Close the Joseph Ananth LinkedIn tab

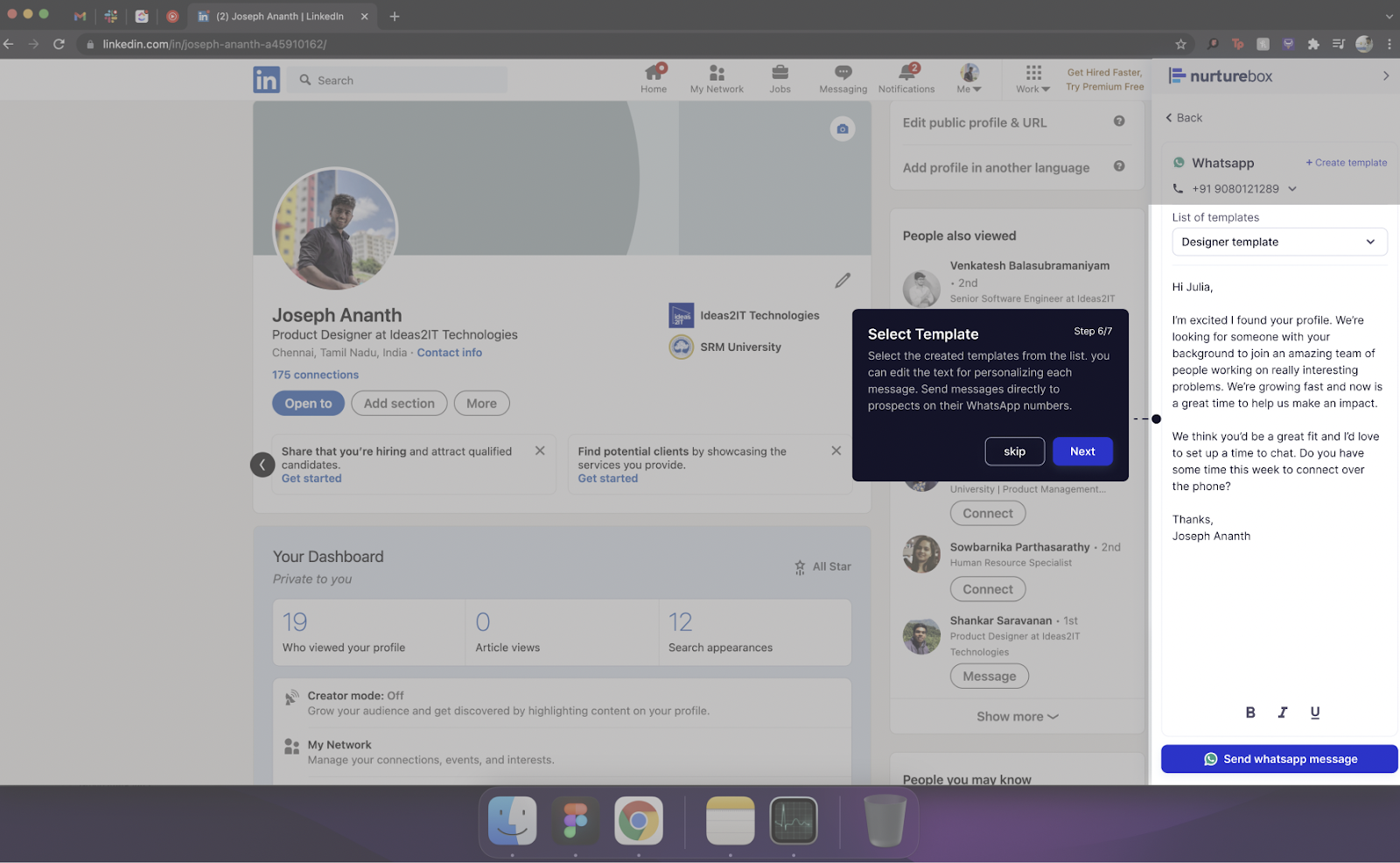365,16
